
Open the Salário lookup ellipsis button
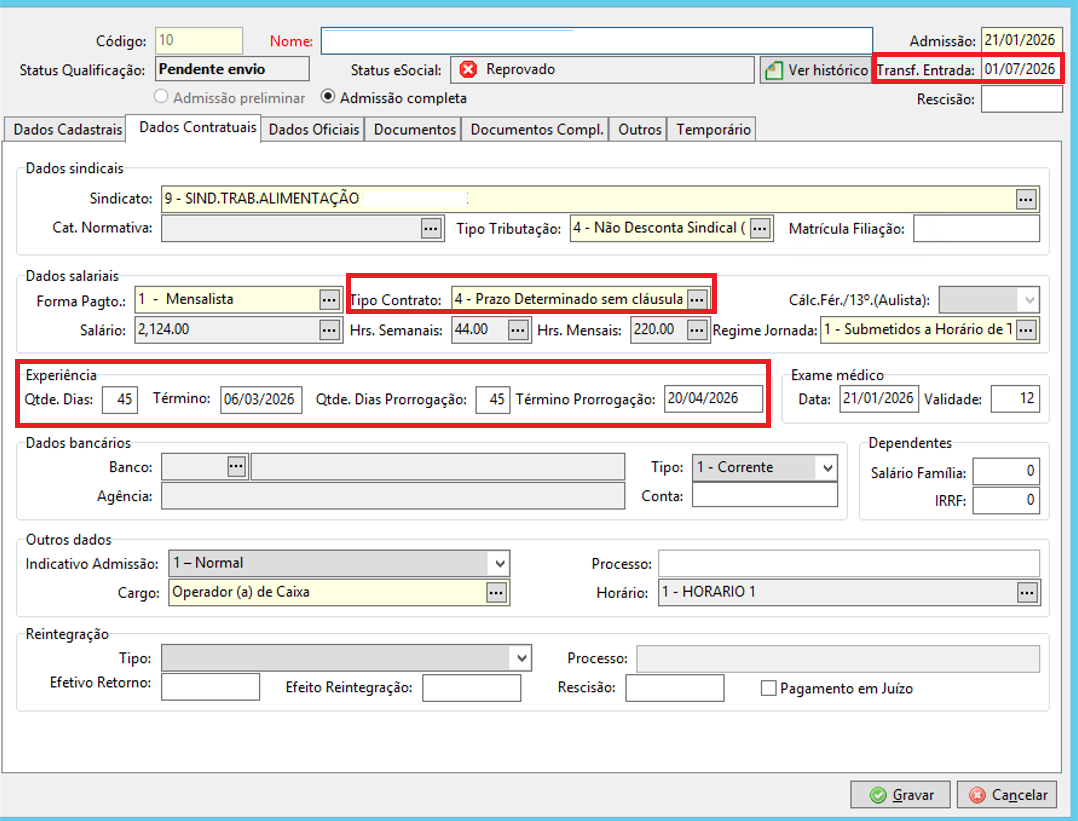tap(329, 330)
